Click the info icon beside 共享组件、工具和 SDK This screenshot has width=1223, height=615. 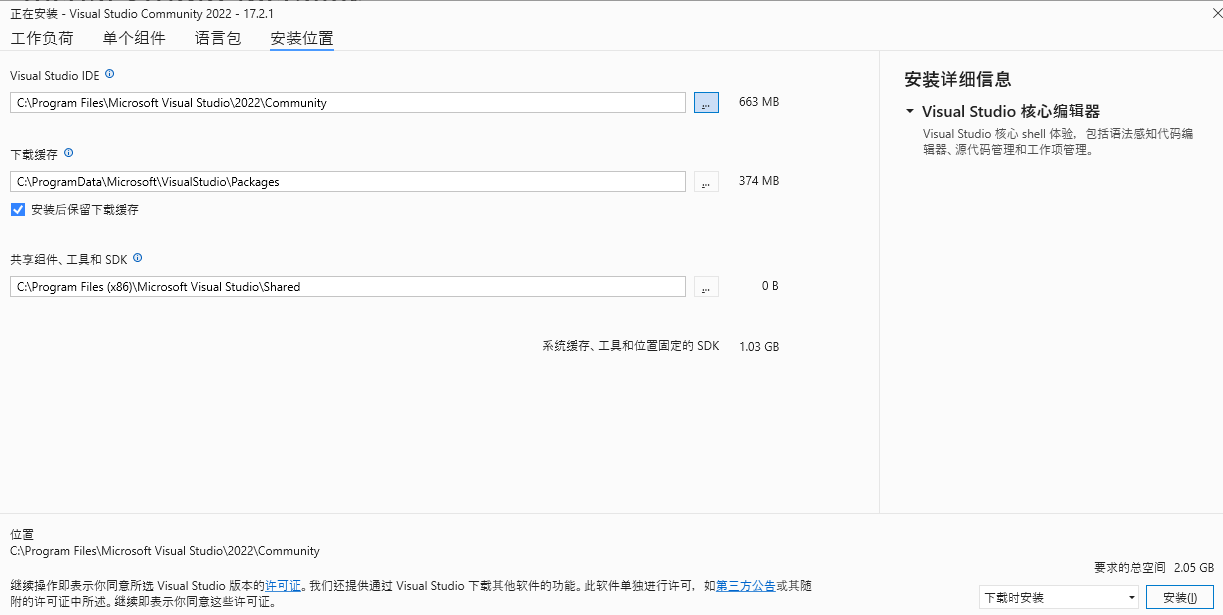tap(137, 258)
